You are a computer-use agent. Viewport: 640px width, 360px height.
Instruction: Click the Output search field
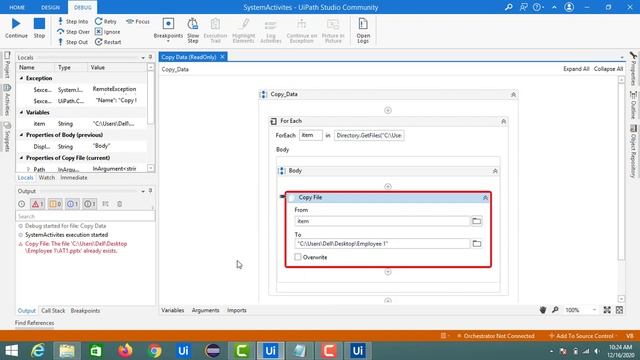click(85, 216)
